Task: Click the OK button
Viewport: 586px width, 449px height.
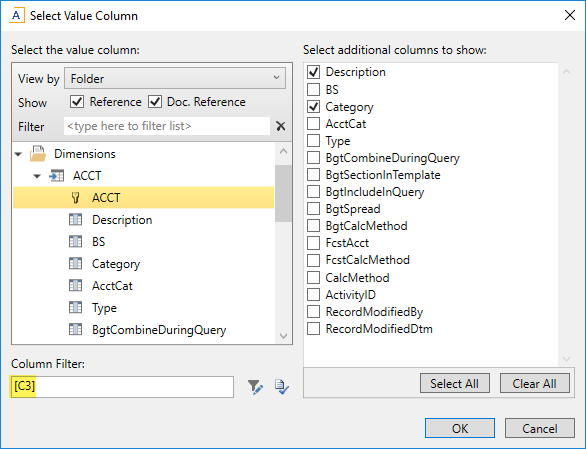Action: [x=460, y=428]
